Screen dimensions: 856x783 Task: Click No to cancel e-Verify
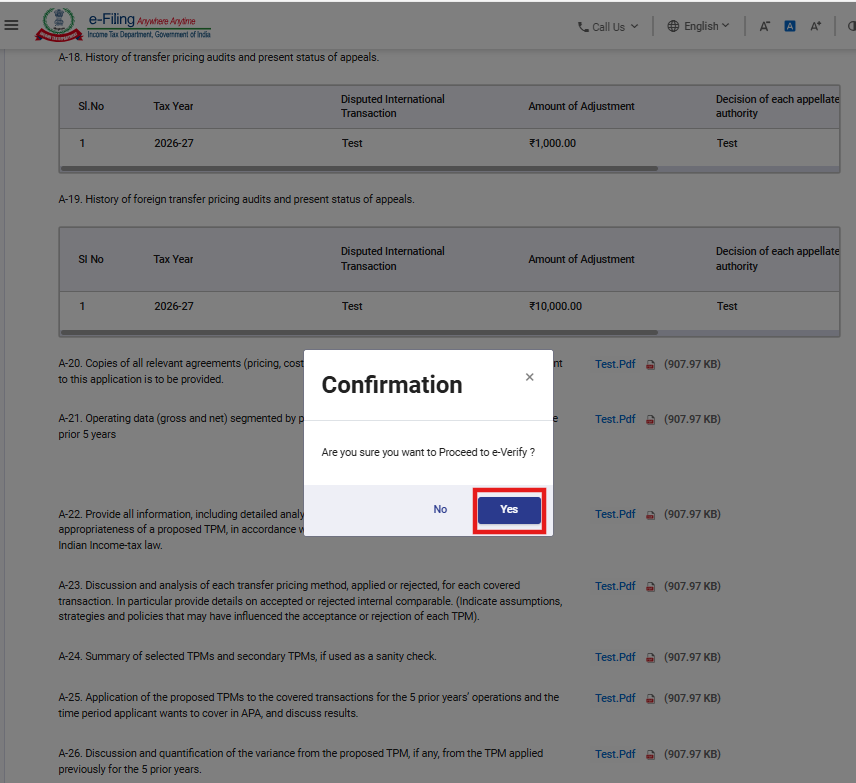440,510
